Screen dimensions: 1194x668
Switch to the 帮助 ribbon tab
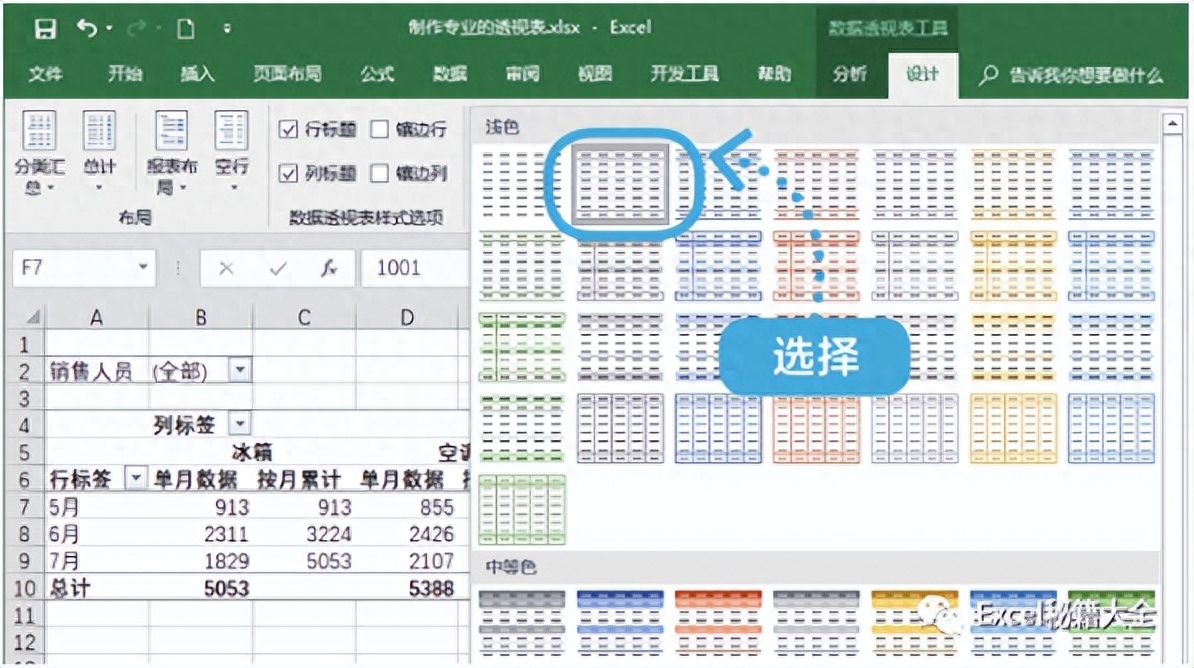click(x=774, y=74)
